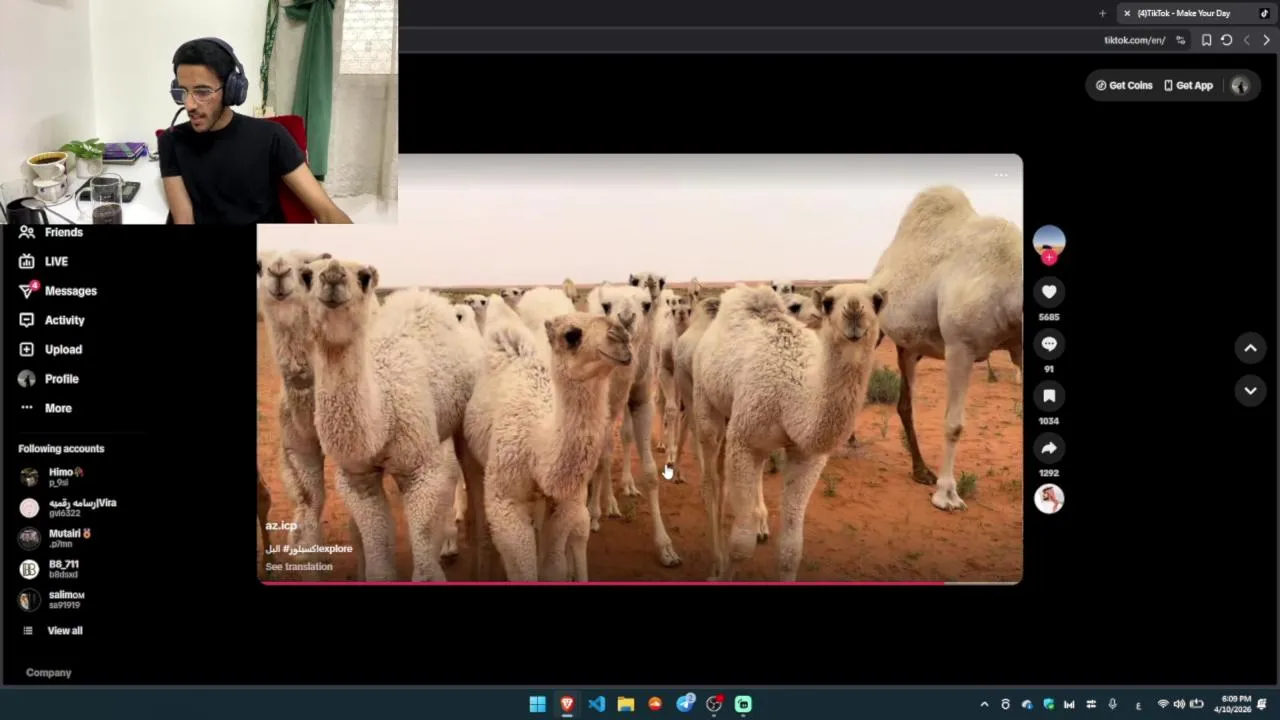Save the video with the bookmark icon
This screenshot has width=1280, height=720.
pos(1049,396)
